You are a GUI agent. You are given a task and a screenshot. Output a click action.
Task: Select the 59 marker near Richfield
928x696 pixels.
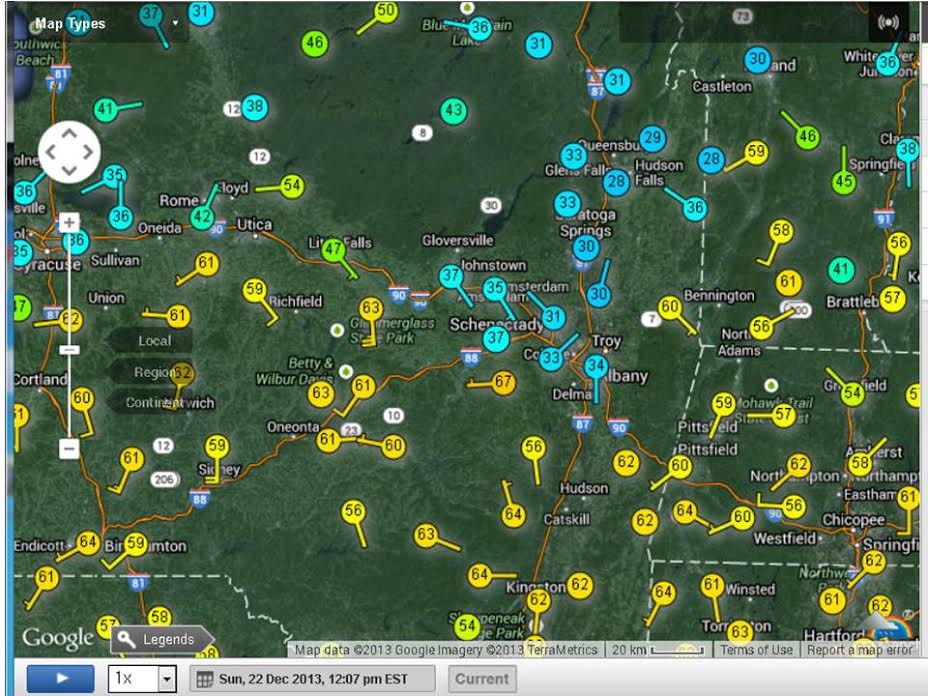[x=254, y=289]
